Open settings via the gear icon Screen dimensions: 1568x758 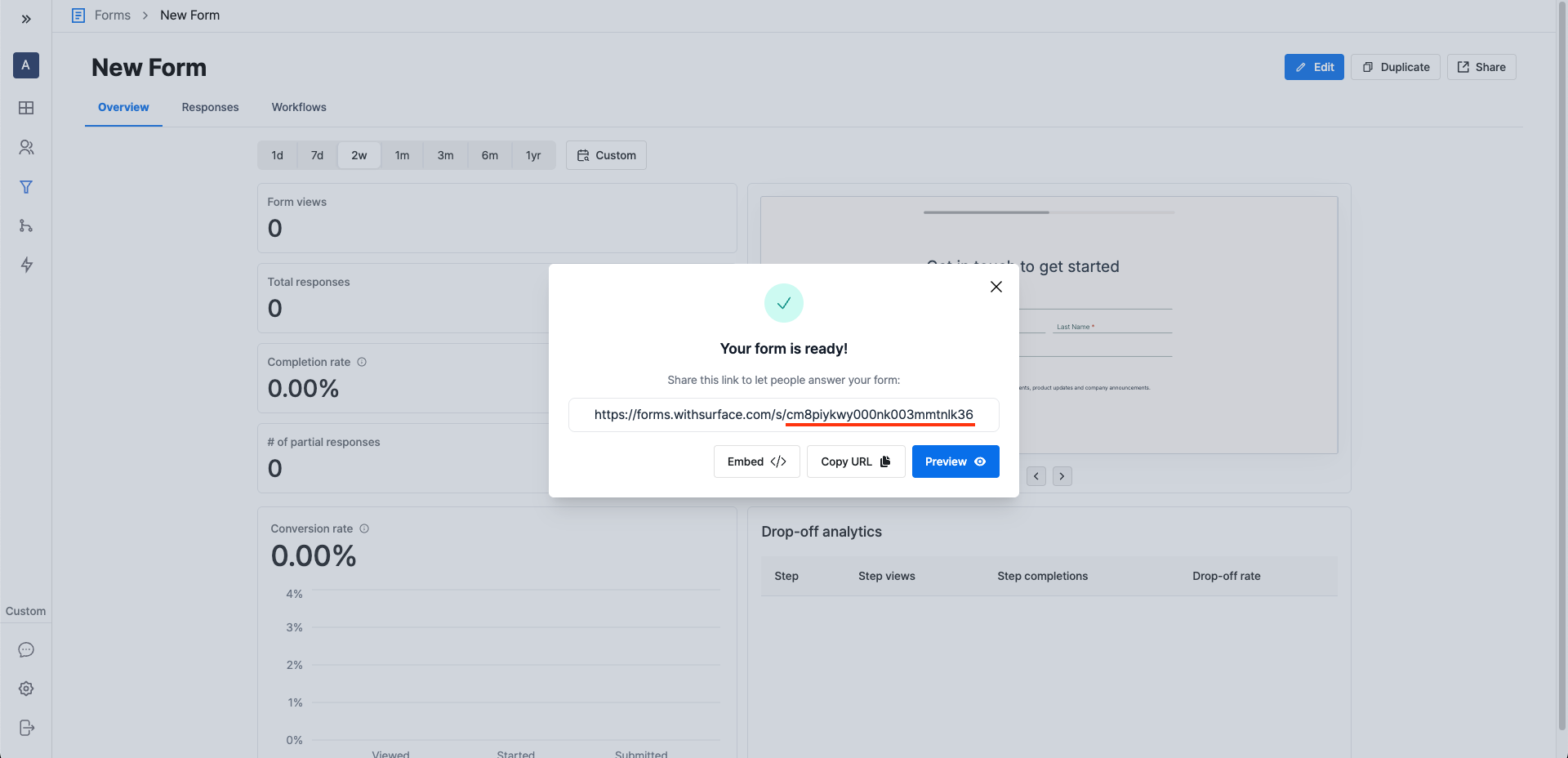(26, 689)
